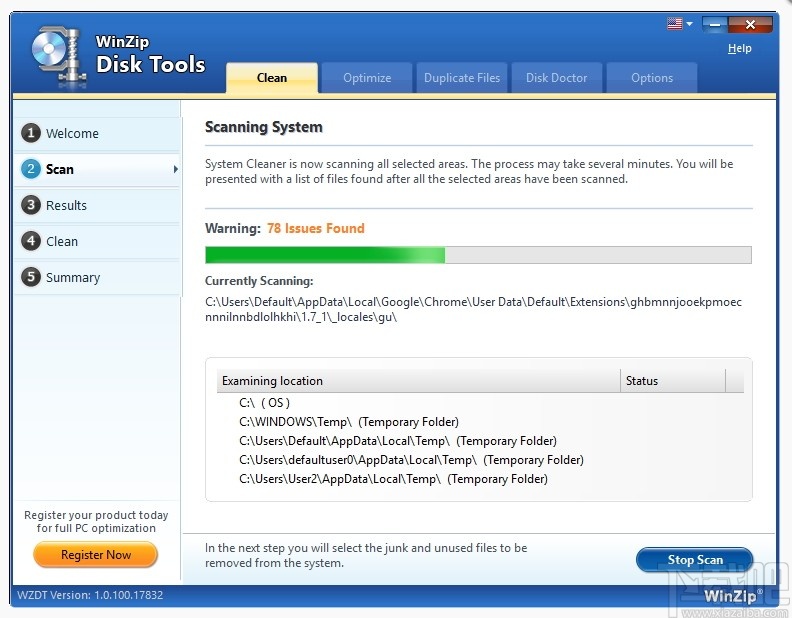Open the Disk Doctor tab
This screenshot has width=792, height=618.
(557, 78)
